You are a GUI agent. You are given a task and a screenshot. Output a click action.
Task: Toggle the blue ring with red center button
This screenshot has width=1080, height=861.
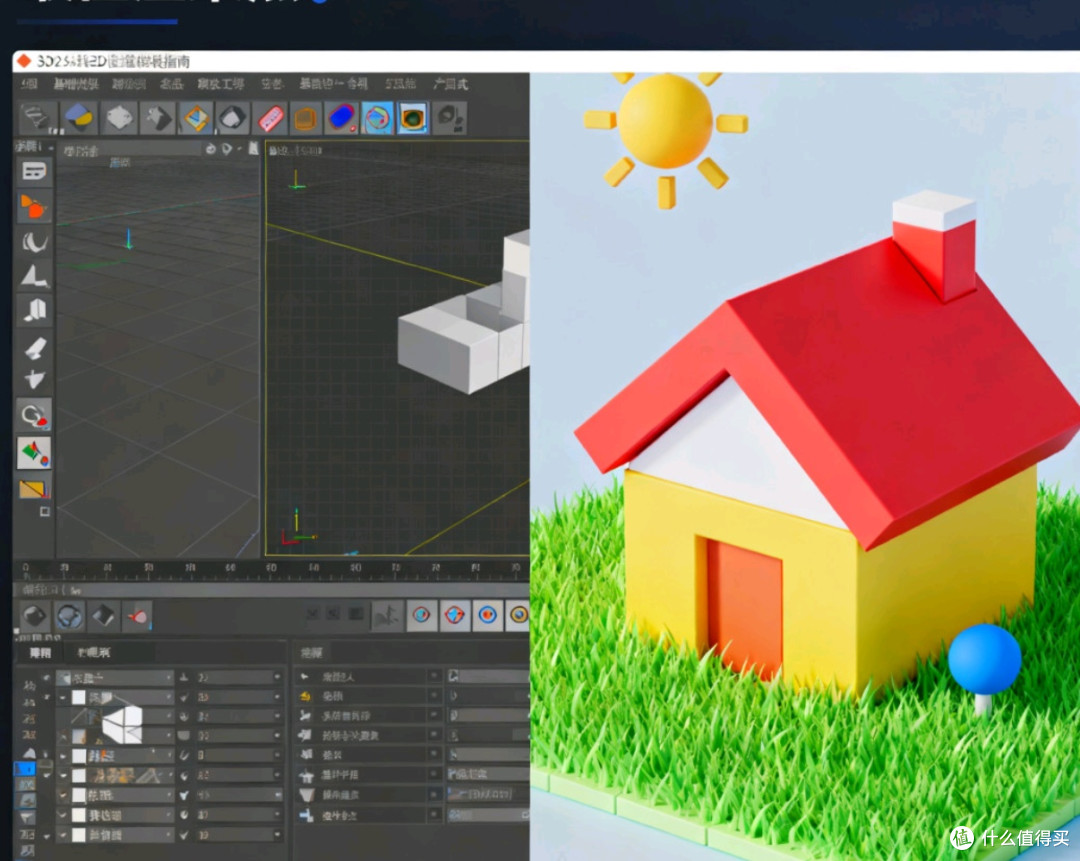(422, 614)
